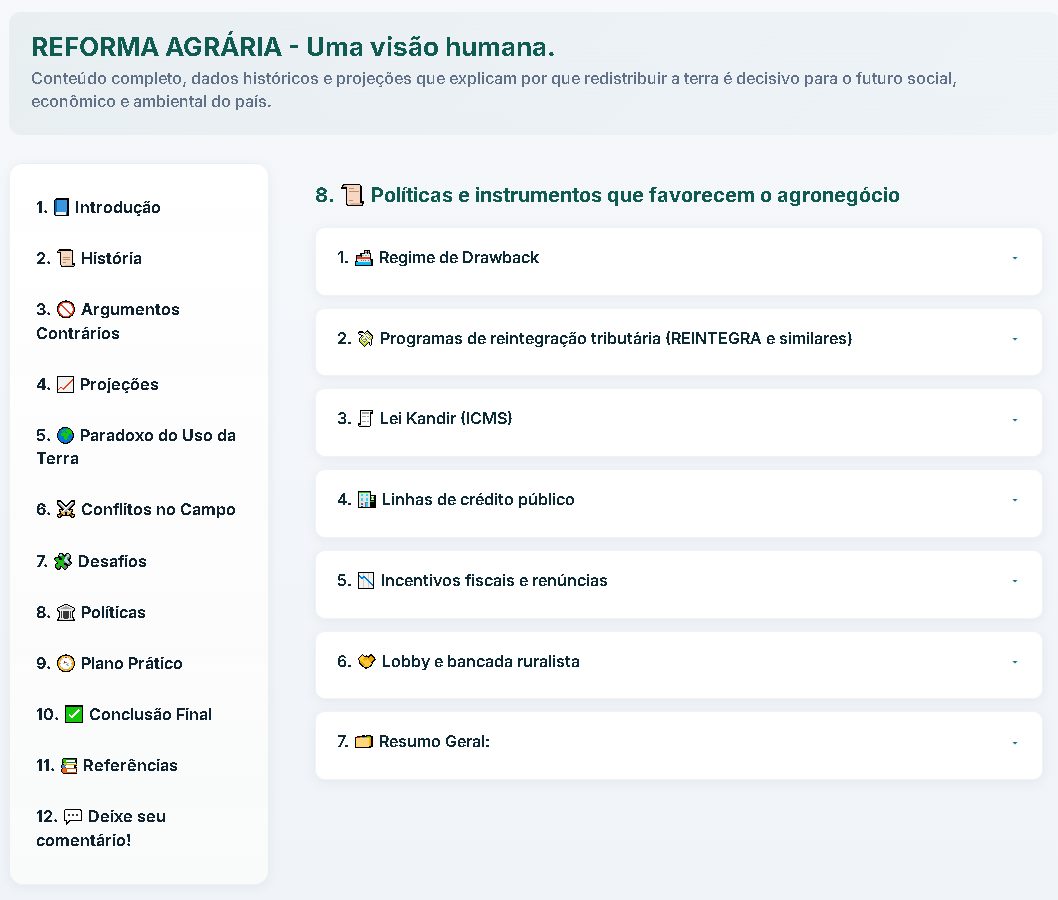The height and width of the screenshot is (900, 1058).
Task: Expand the REINTEGRA programs accordion arrow
Action: click(1015, 339)
